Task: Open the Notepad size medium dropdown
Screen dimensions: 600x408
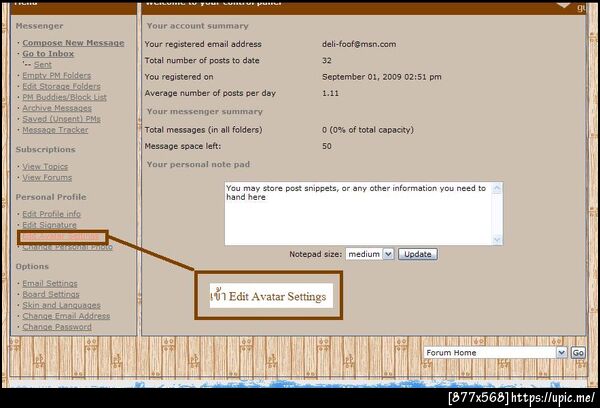Action: [x=370, y=254]
